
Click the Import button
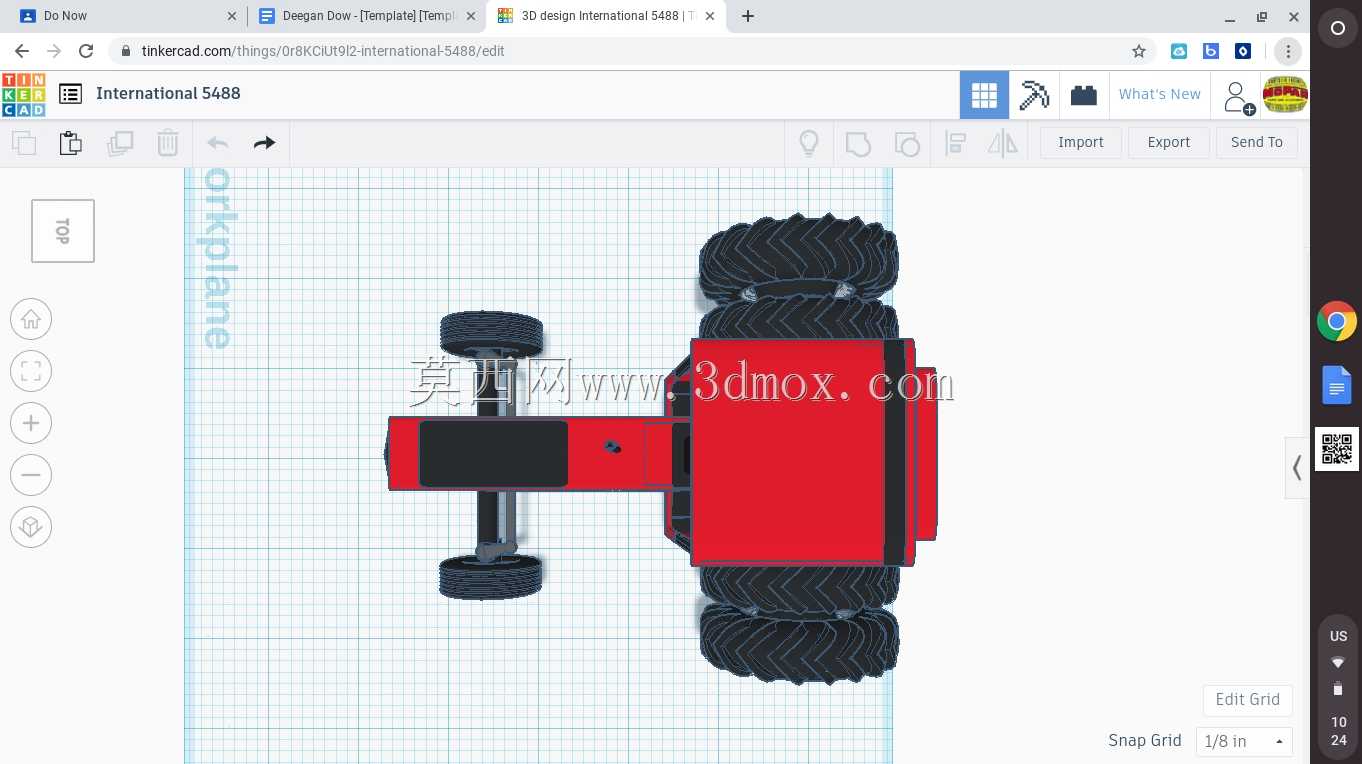point(1081,142)
